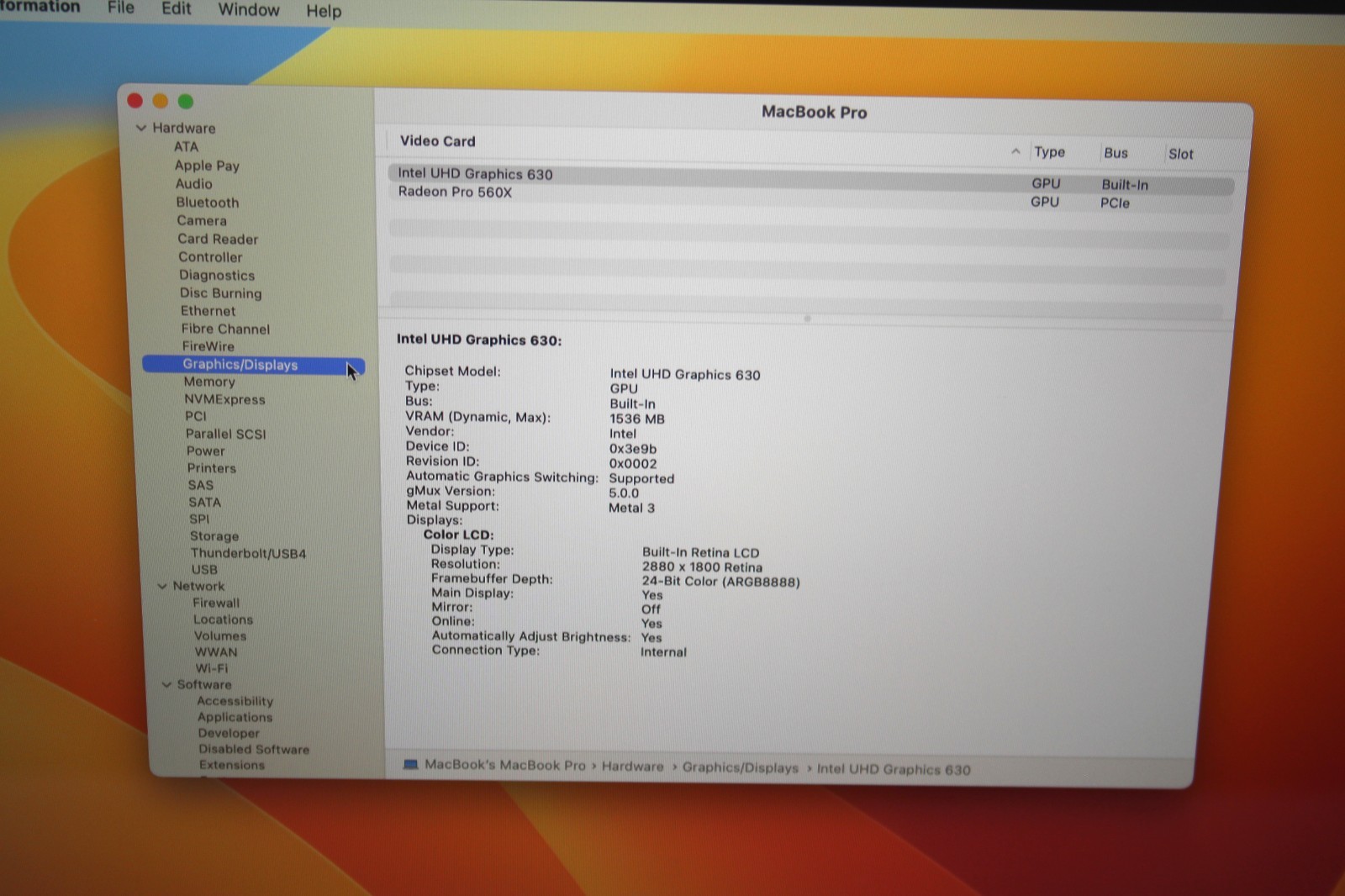Select Printers in the sidebar
Screen dimensions: 1345x896
211,468
